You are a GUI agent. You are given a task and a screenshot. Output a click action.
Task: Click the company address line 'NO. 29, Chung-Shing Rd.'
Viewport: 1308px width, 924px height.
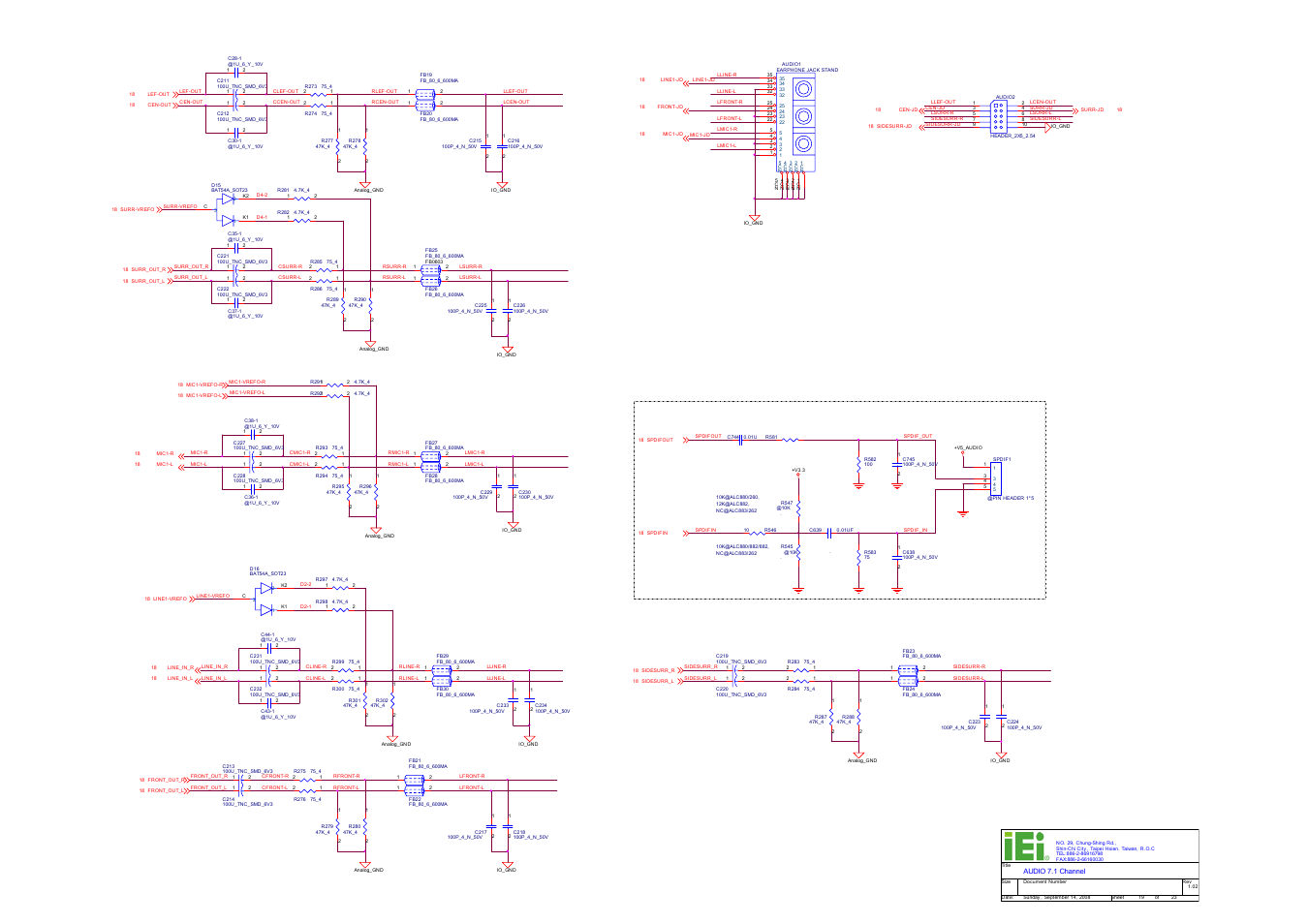(x=1085, y=843)
